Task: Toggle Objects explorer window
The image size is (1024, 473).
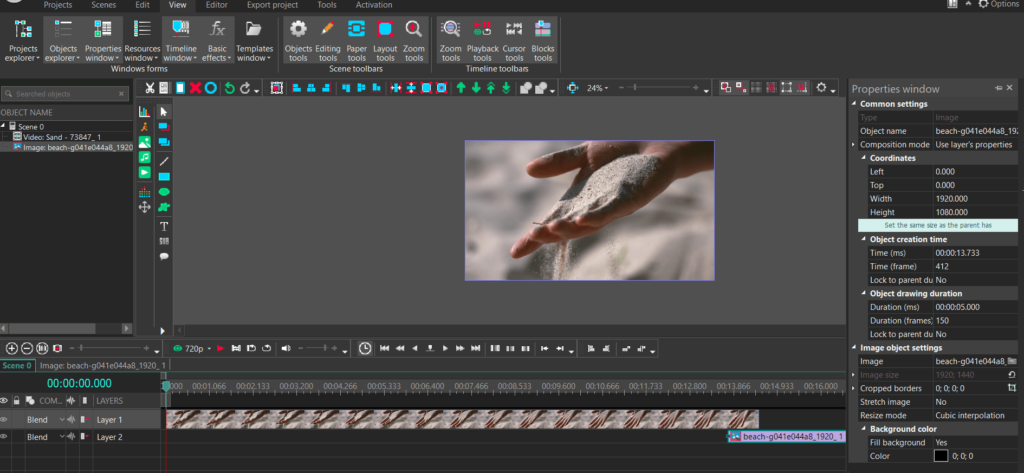Action: pyautogui.click(x=63, y=41)
